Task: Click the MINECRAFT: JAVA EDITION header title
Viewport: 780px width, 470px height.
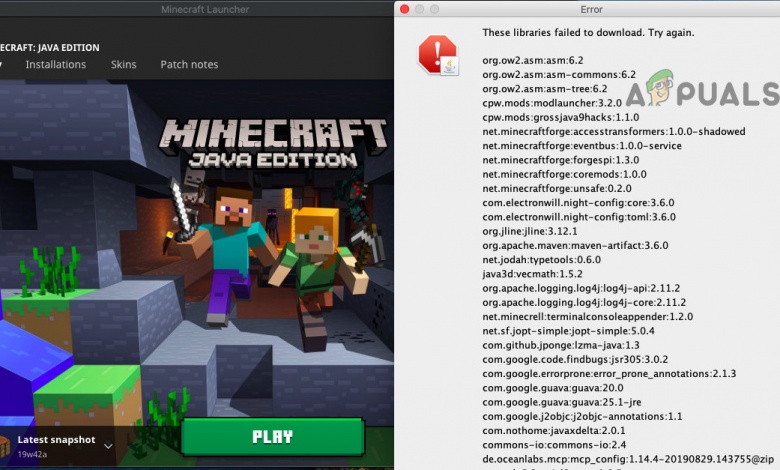Action: [50, 48]
